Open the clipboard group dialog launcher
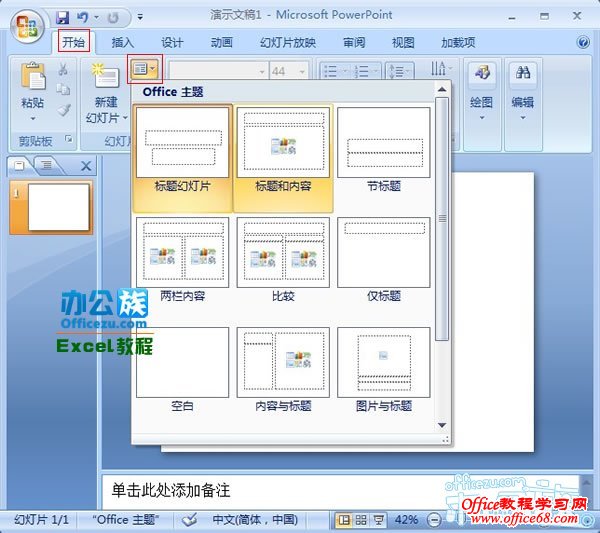The image size is (600, 533). coord(69,139)
